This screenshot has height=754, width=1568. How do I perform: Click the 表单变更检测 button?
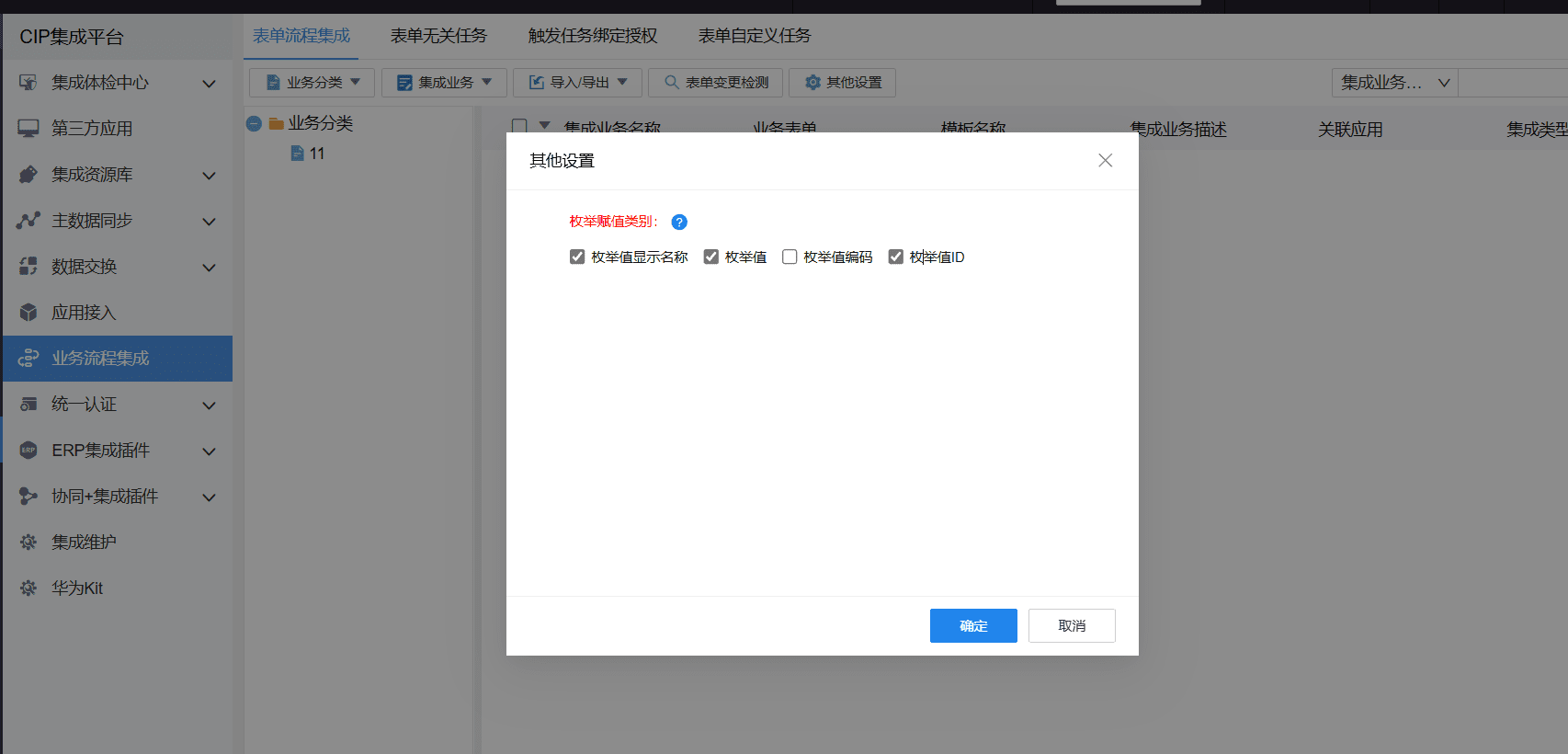716,83
